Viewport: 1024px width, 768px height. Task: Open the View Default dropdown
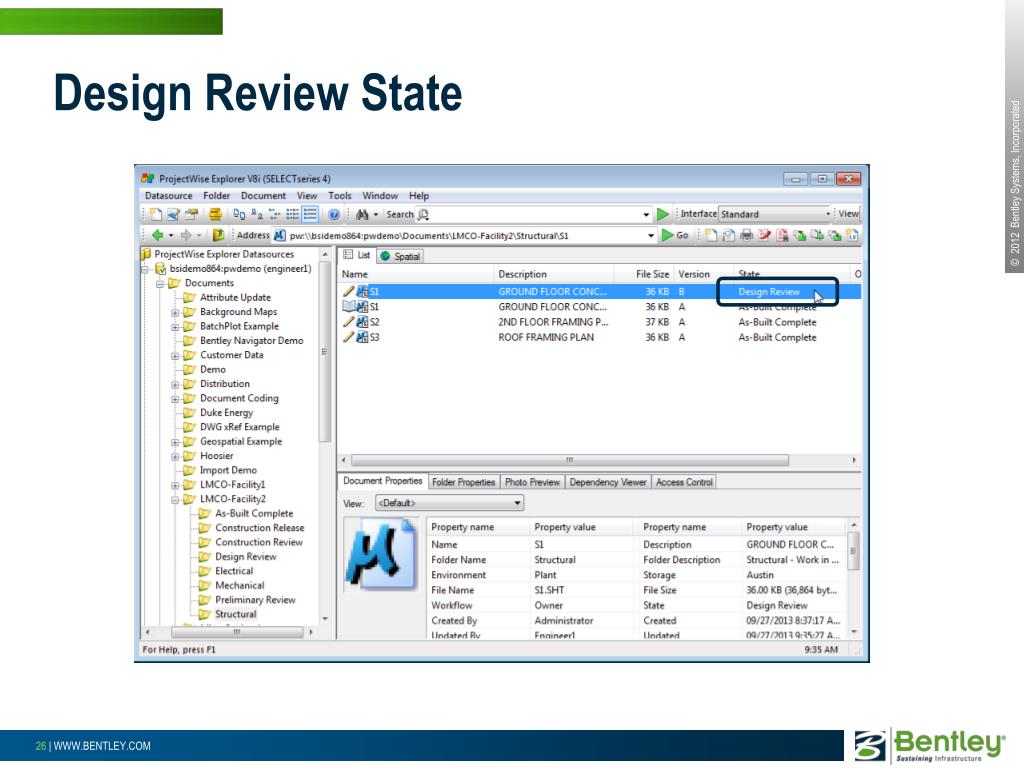(x=449, y=503)
